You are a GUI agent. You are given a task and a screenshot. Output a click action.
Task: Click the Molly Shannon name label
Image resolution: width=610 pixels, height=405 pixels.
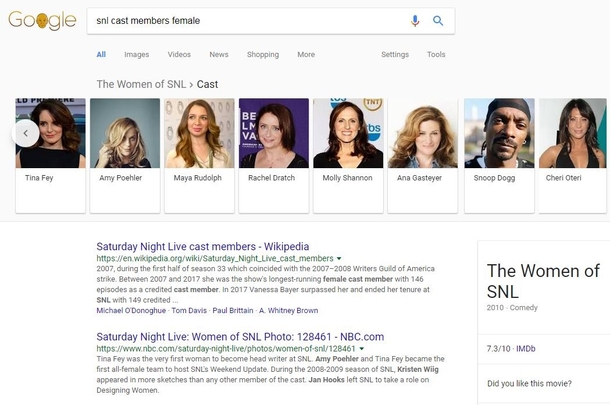[347, 178]
